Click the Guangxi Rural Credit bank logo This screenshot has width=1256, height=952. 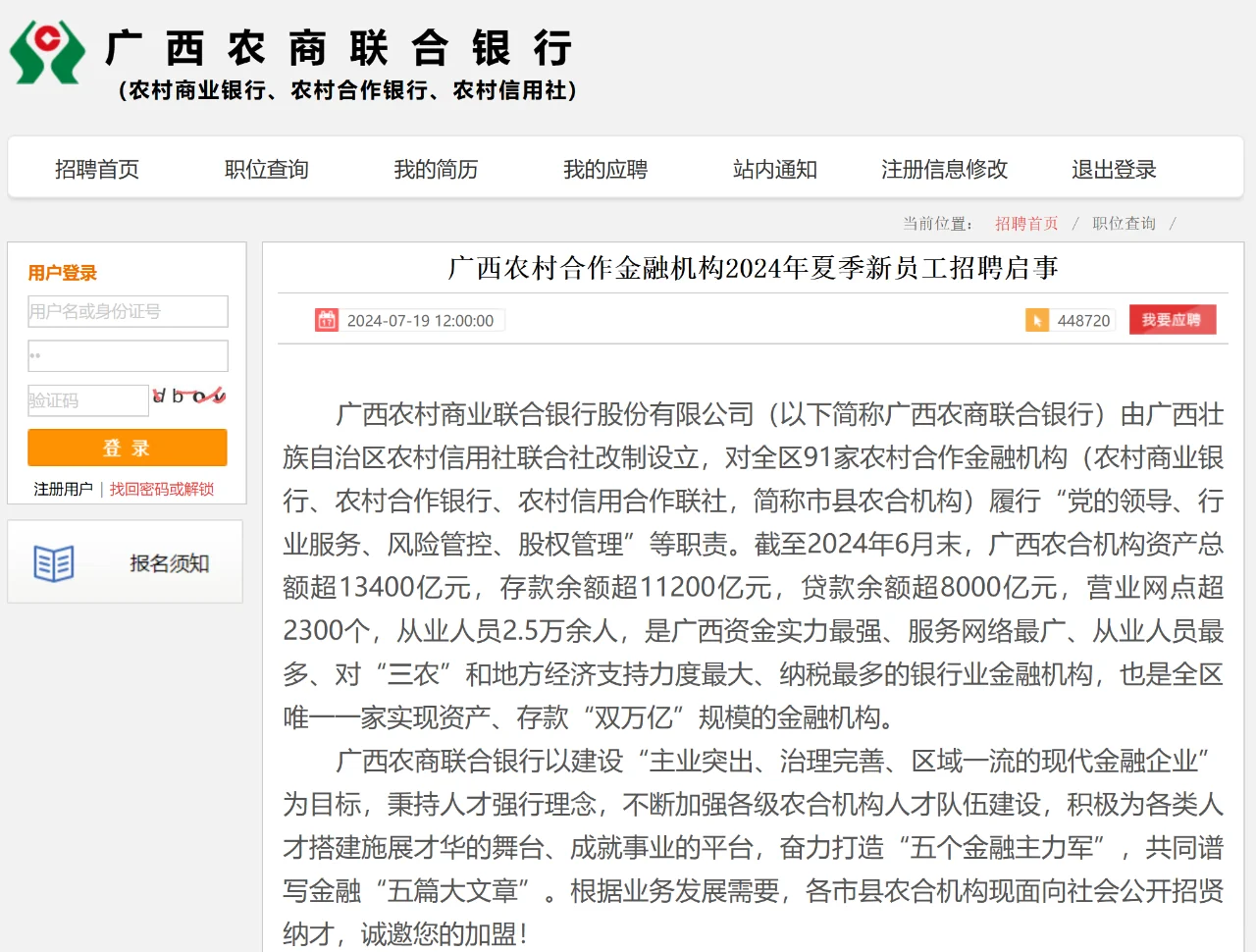46,52
